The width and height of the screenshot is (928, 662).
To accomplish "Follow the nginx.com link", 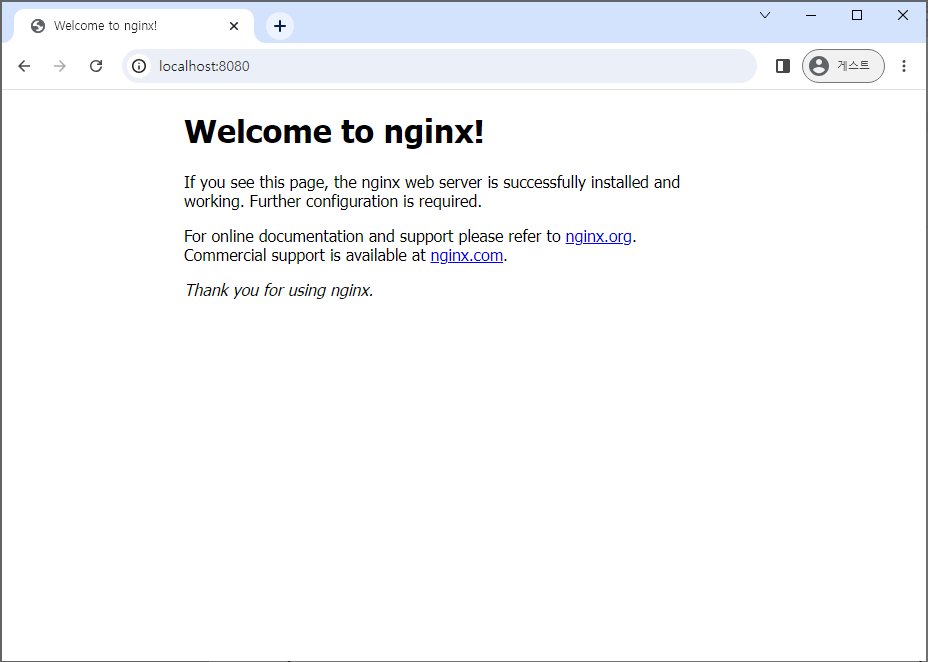I will click(x=466, y=255).
